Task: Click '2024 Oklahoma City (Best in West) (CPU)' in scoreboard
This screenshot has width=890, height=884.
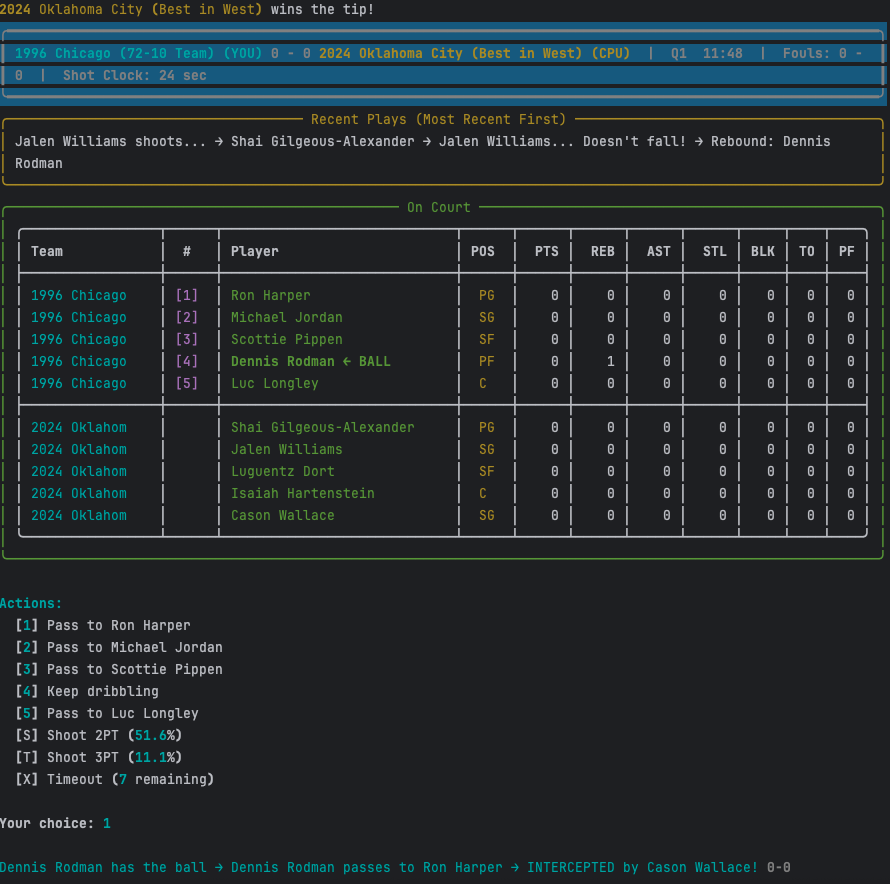Action: (475, 53)
